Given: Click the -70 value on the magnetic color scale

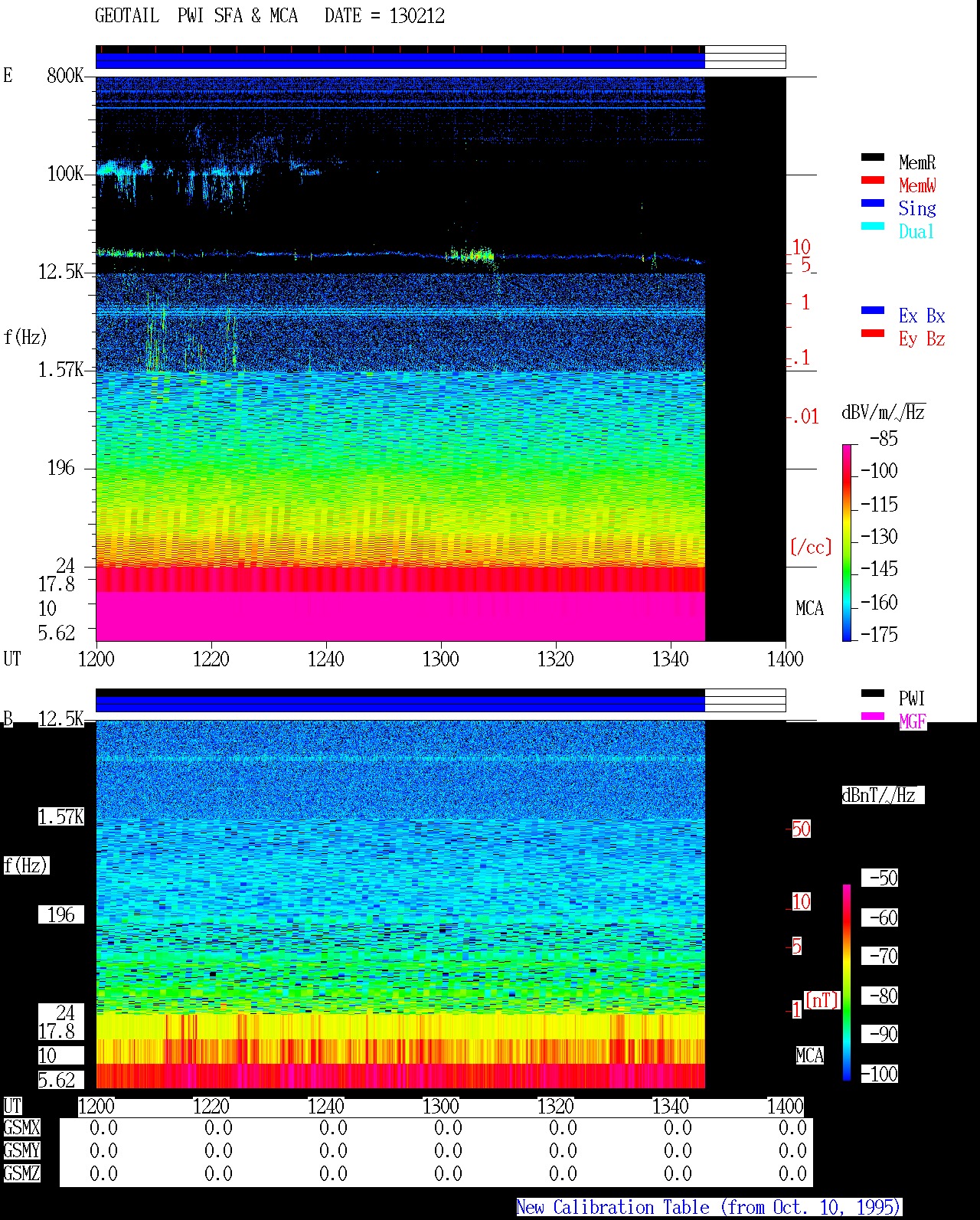Looking at the screenshot, I should point(884,956).
